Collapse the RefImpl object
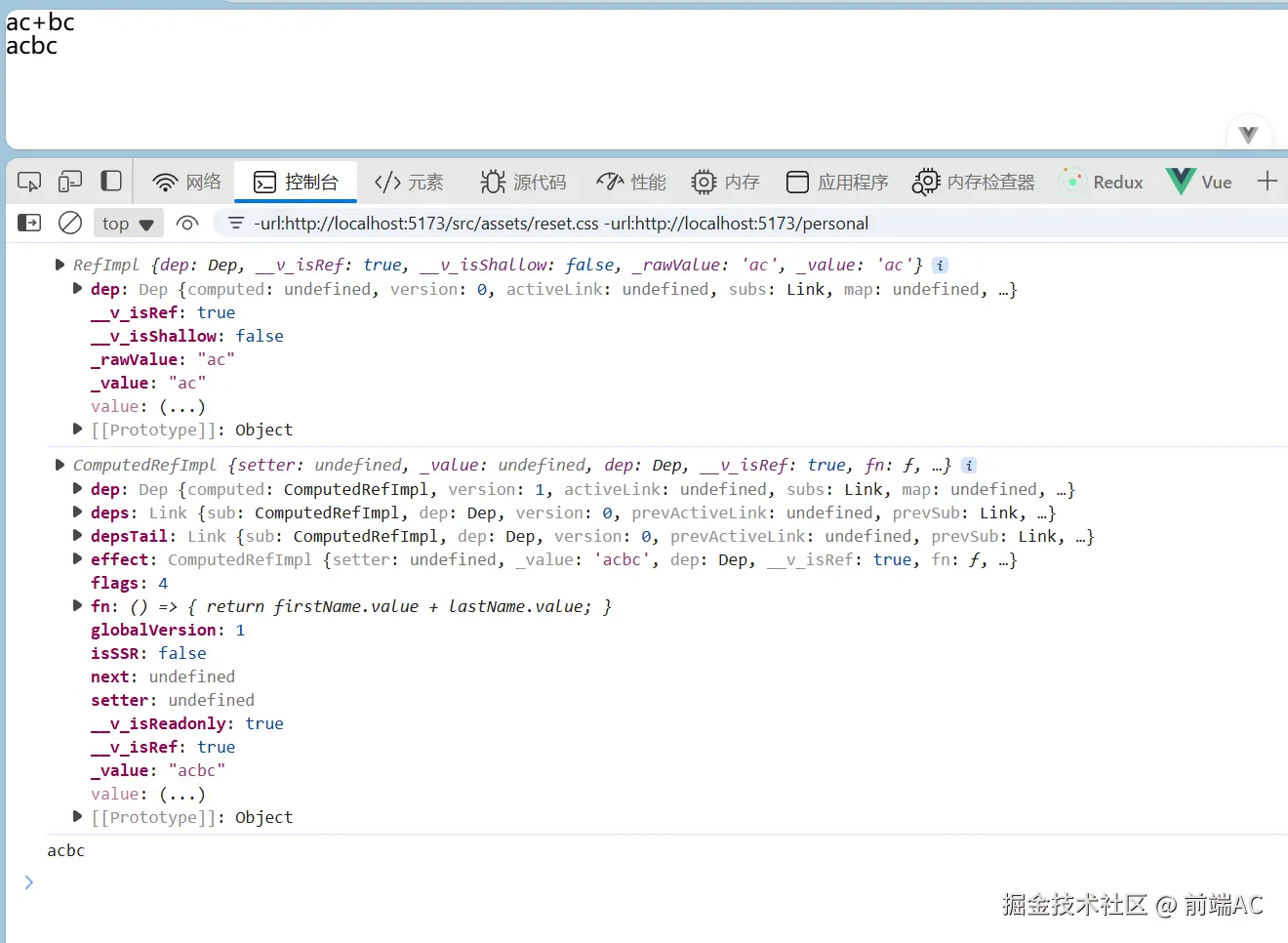Viewport: 1288px width, 943px height. tap(60, 265)
